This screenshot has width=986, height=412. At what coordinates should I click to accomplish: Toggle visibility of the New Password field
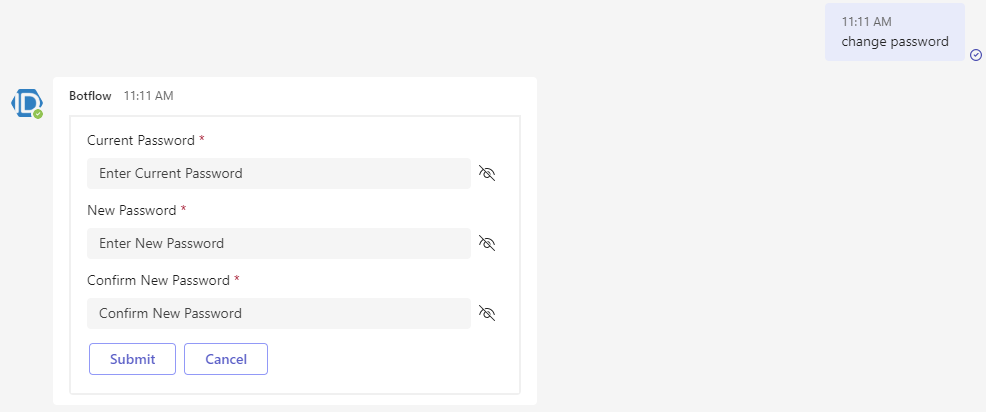coord(487,243)
